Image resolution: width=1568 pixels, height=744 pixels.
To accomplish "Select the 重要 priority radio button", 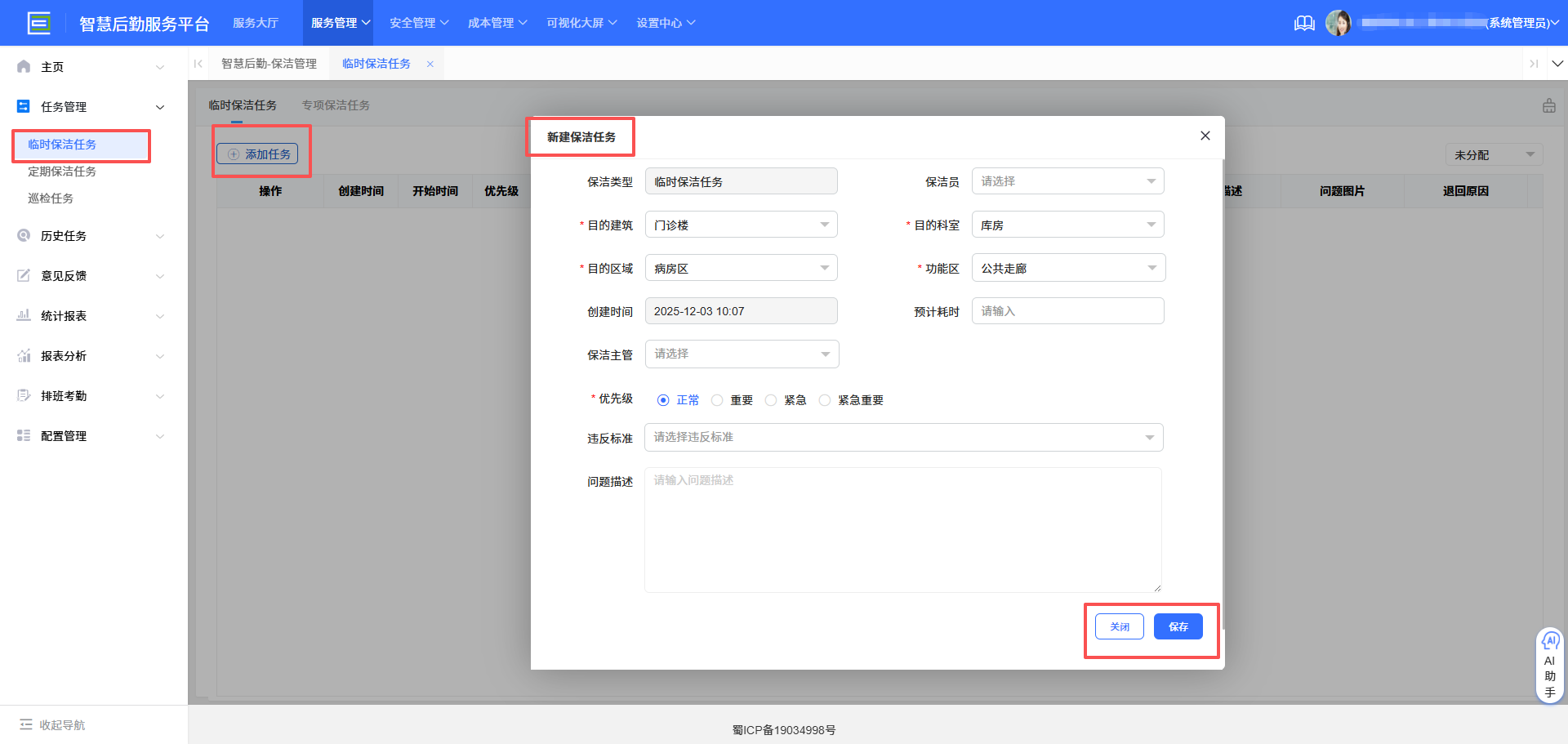I will (717, 399).
